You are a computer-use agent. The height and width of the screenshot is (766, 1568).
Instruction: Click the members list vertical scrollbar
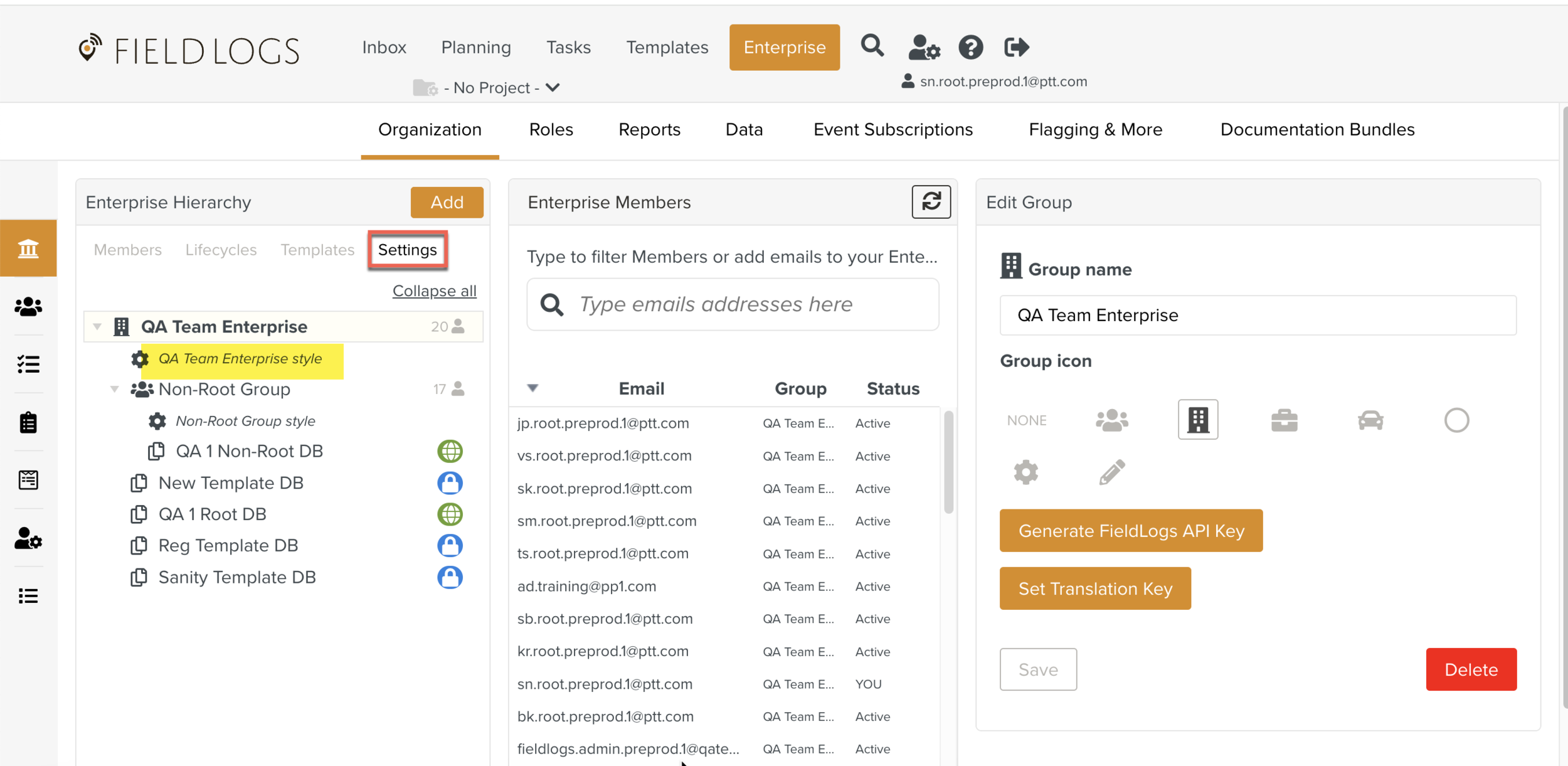948,463
